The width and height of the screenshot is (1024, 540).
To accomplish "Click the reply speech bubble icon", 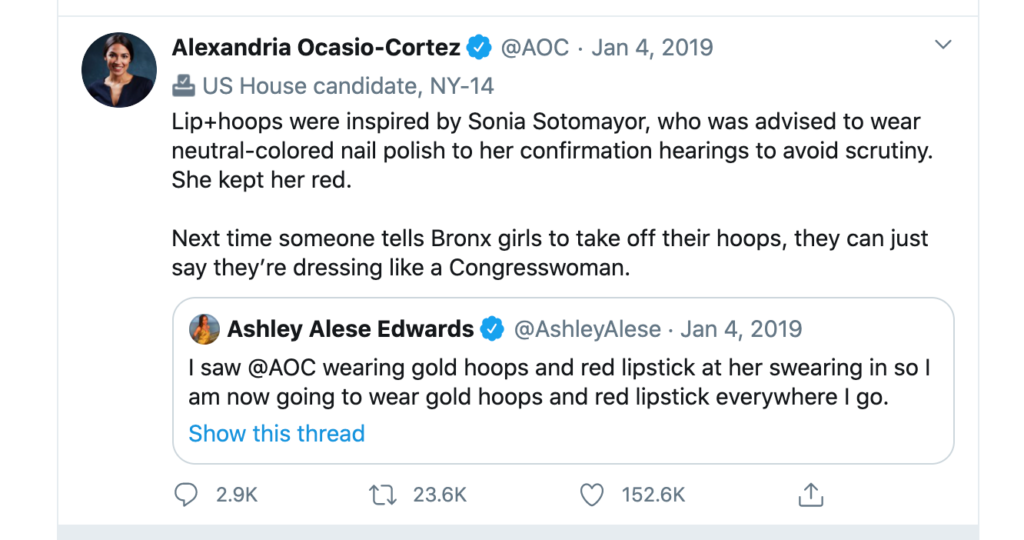I will (x=187, y=494).
